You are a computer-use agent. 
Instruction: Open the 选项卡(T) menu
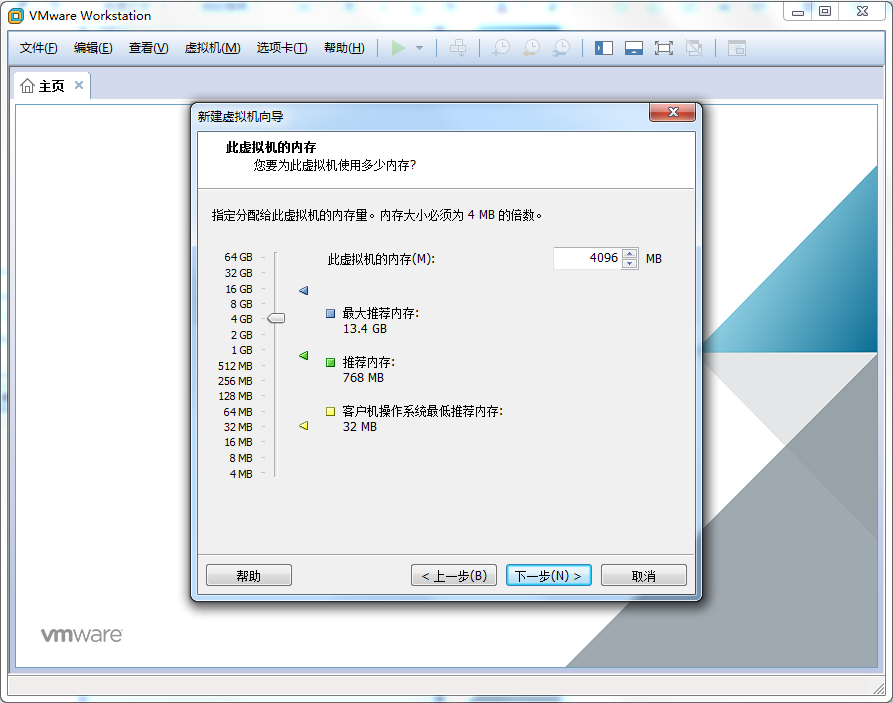(281, 48)
